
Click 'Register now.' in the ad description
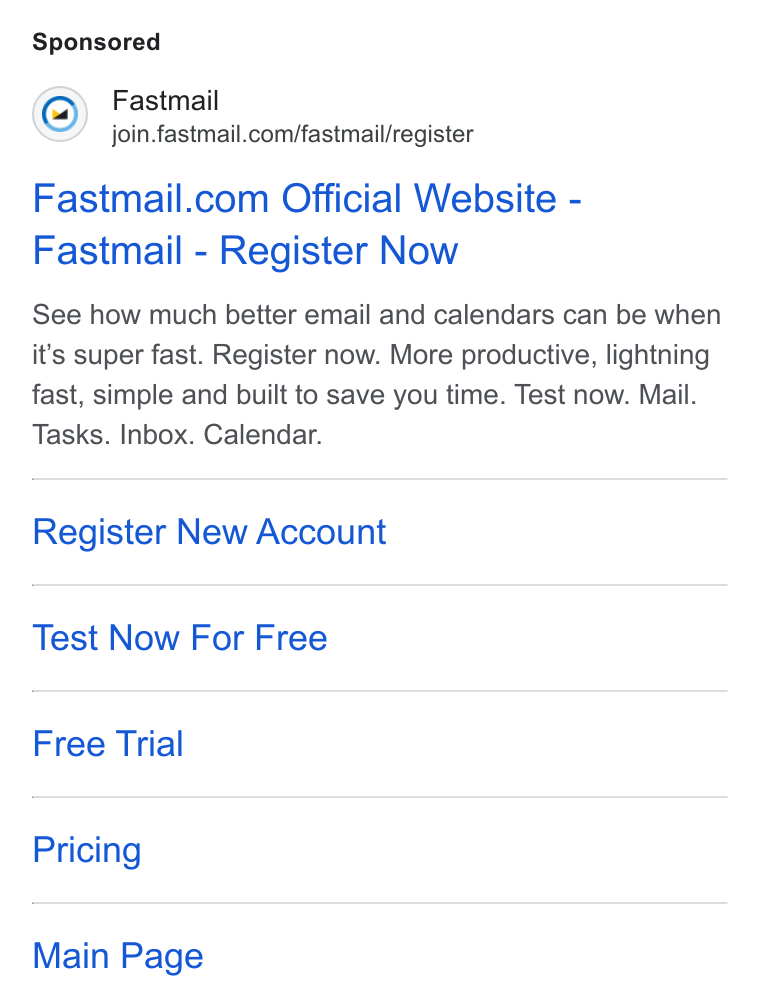pyautogui.click(x=296, y=355)
